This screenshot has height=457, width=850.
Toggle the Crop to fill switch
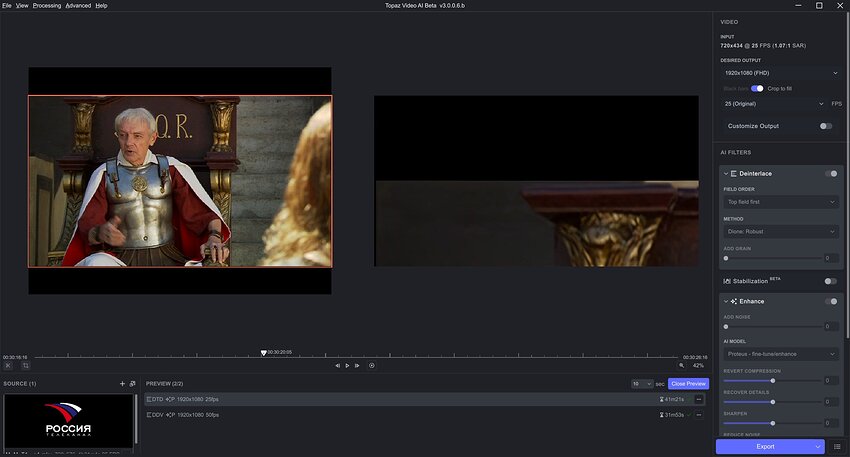pos(757,88)
